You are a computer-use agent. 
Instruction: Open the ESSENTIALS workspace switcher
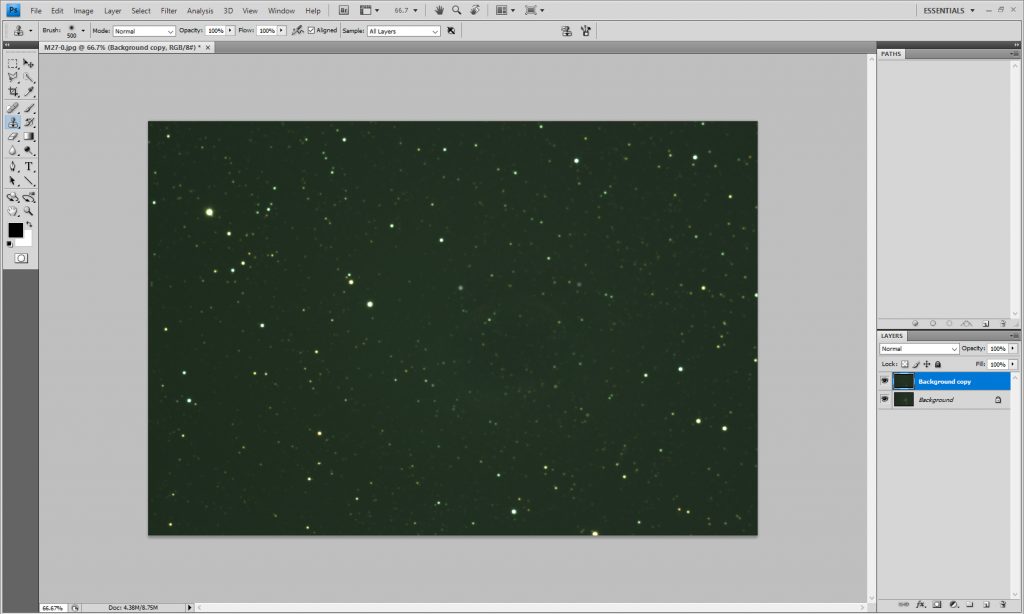949,10
